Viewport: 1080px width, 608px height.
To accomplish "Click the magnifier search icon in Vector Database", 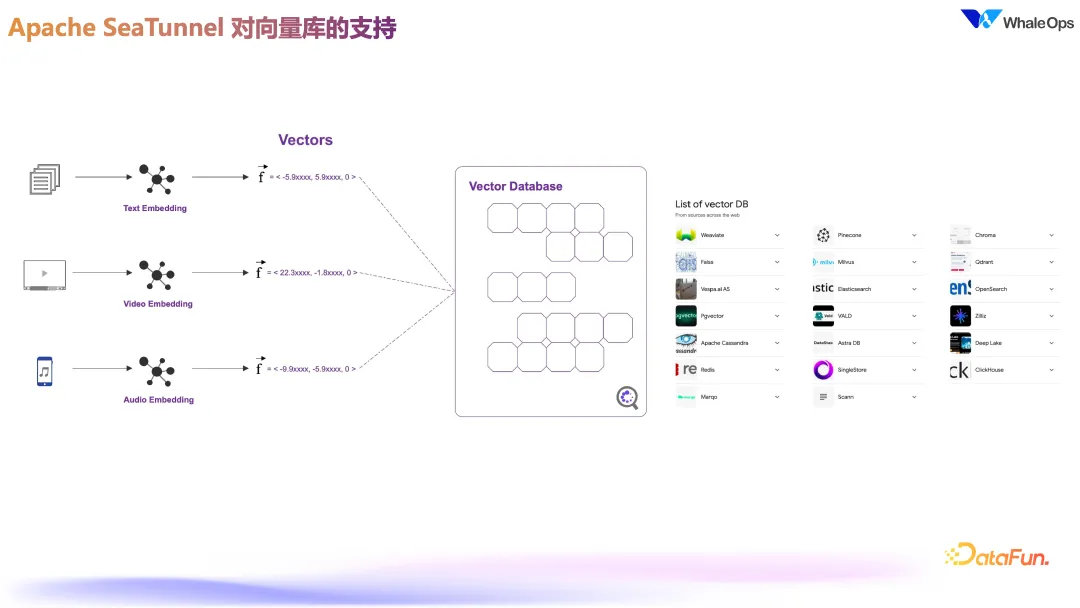I will (x=627, y=397).
